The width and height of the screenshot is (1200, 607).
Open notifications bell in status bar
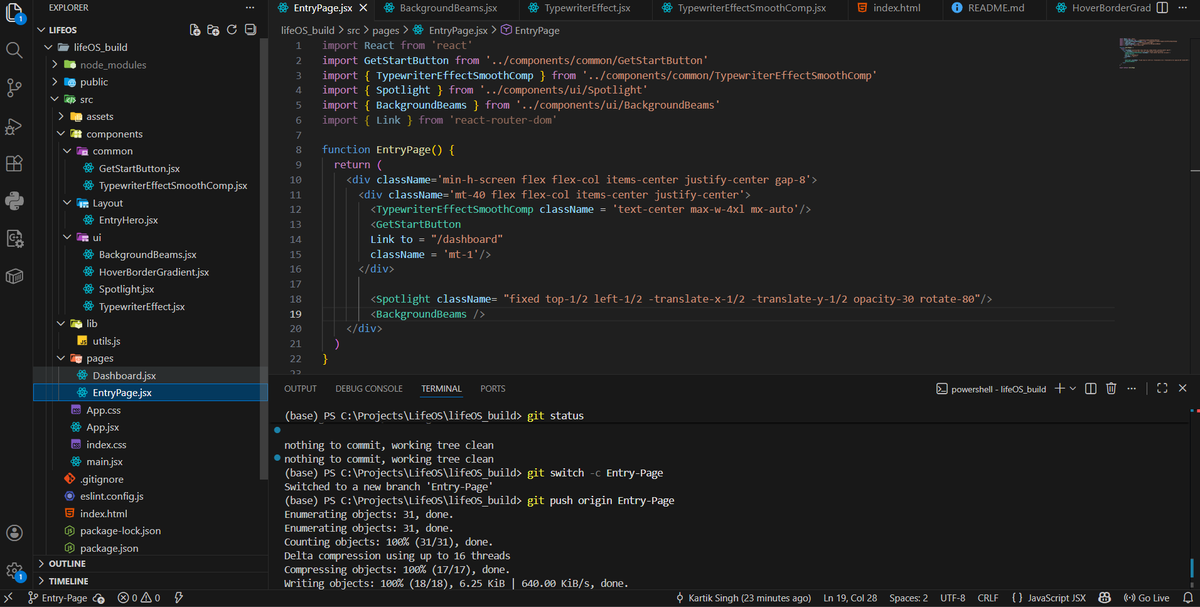(1187, 598)
